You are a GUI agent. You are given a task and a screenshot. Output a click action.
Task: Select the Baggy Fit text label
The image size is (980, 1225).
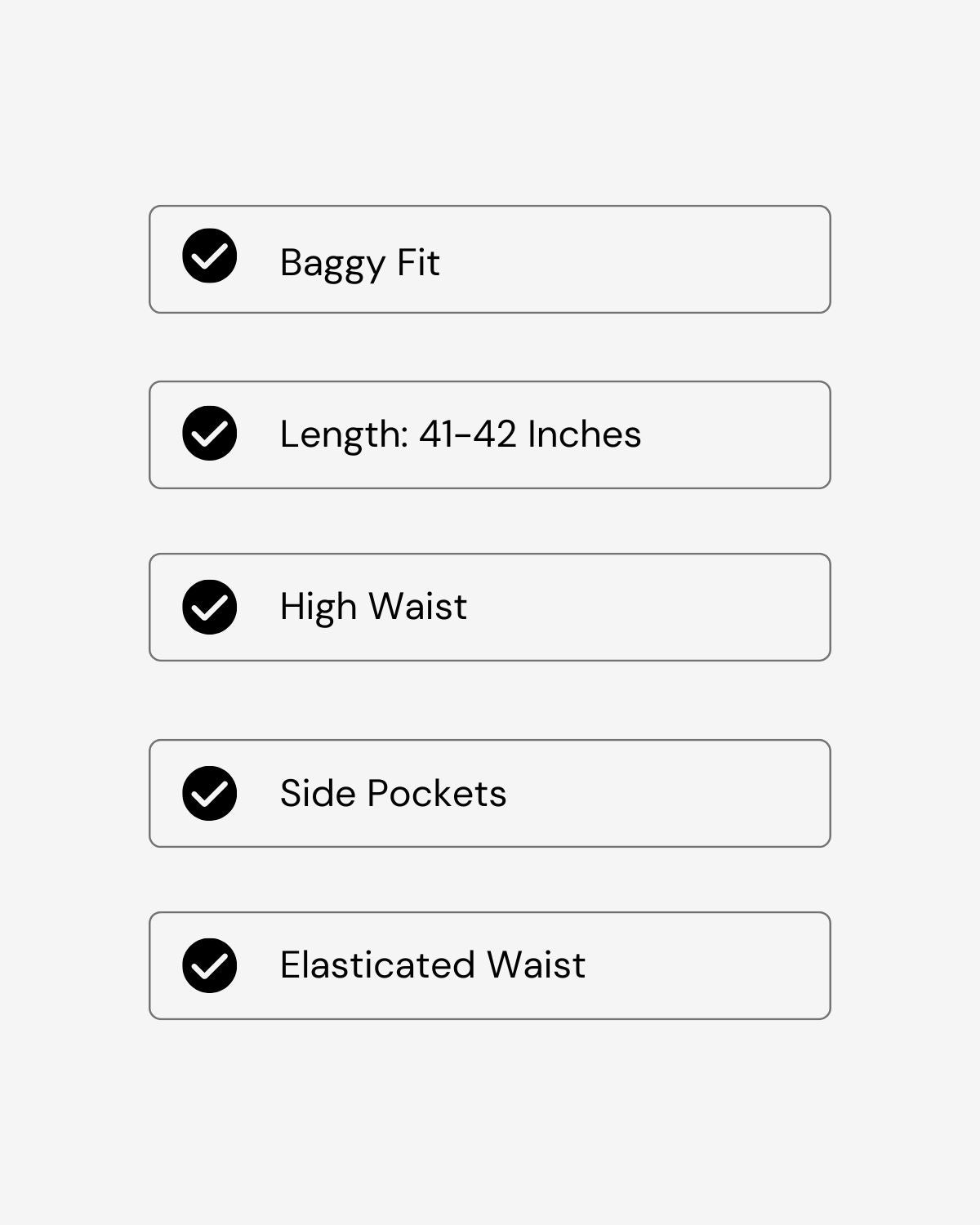[359, 262]
